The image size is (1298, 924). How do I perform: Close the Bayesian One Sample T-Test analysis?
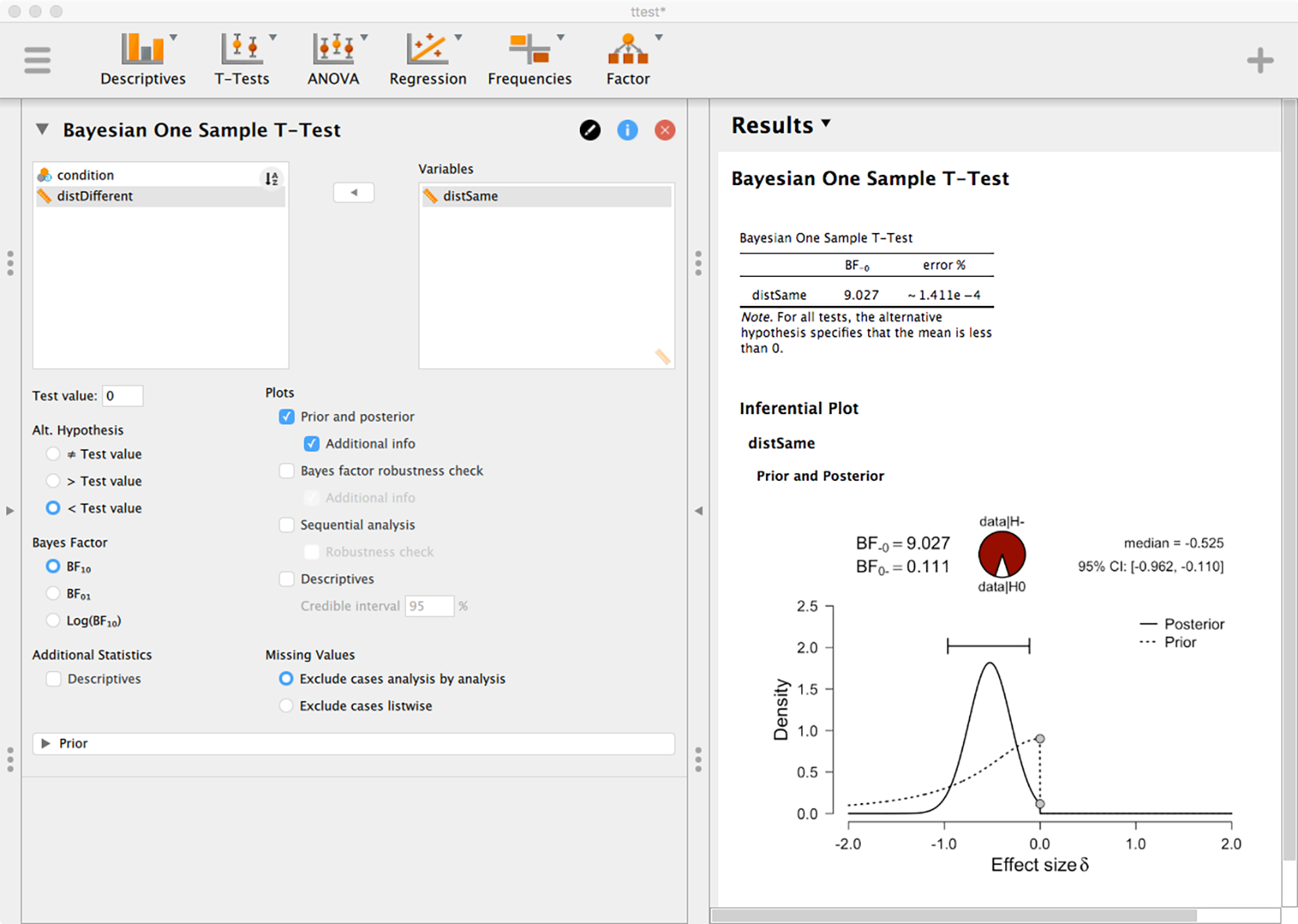click(665, 130)
